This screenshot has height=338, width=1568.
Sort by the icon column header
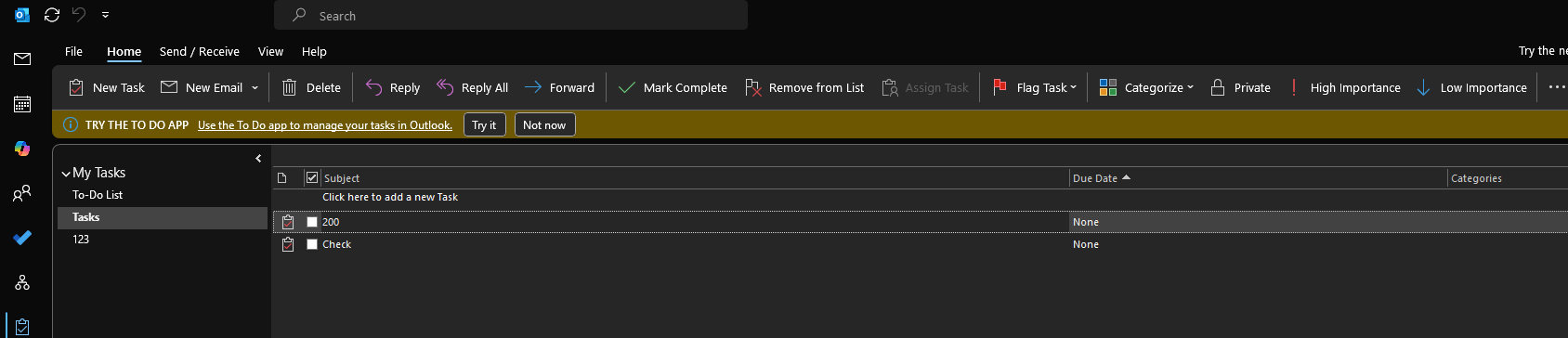282,178
